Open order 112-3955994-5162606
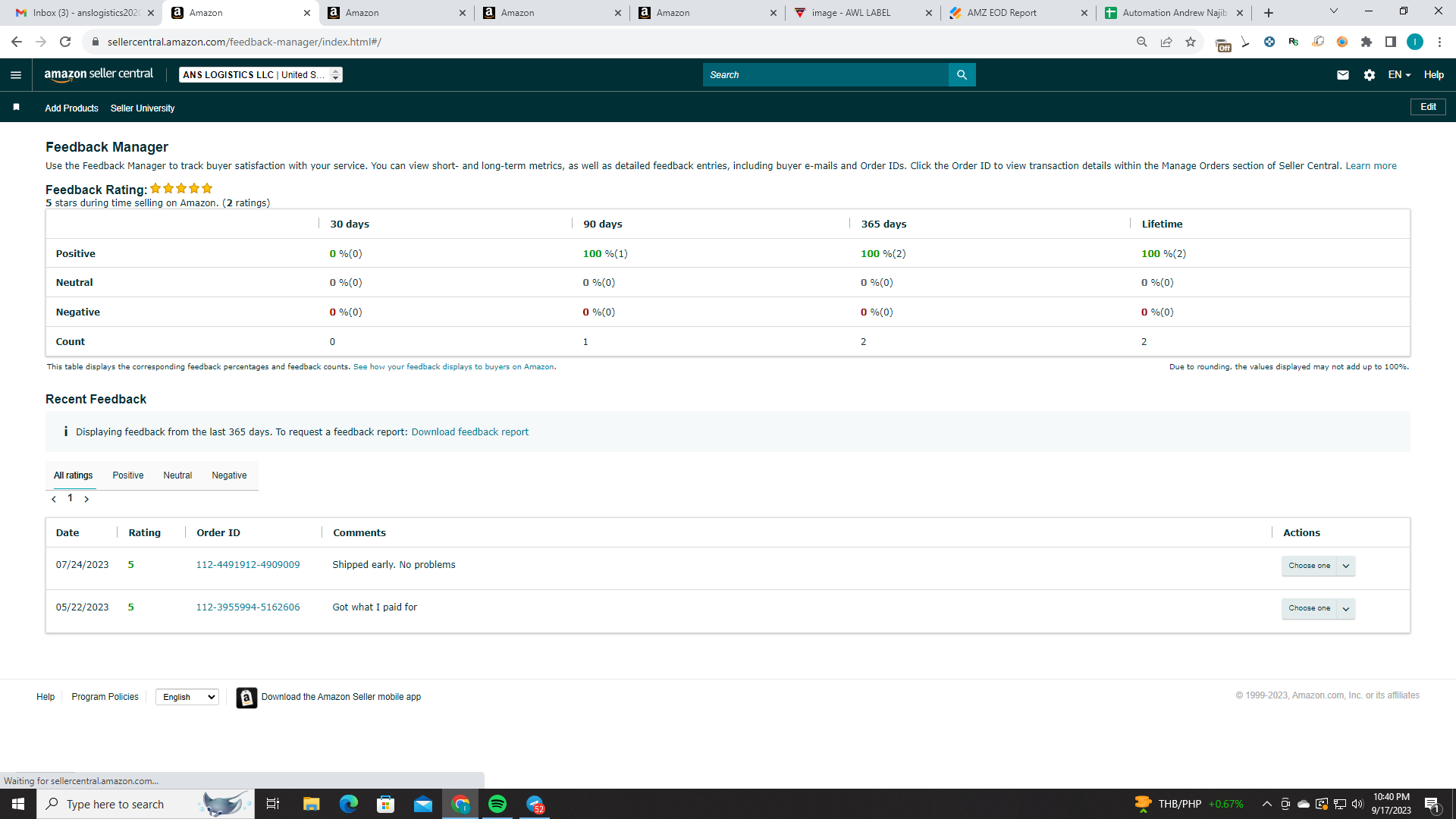 pyautogui.click(x=248, y=607)
